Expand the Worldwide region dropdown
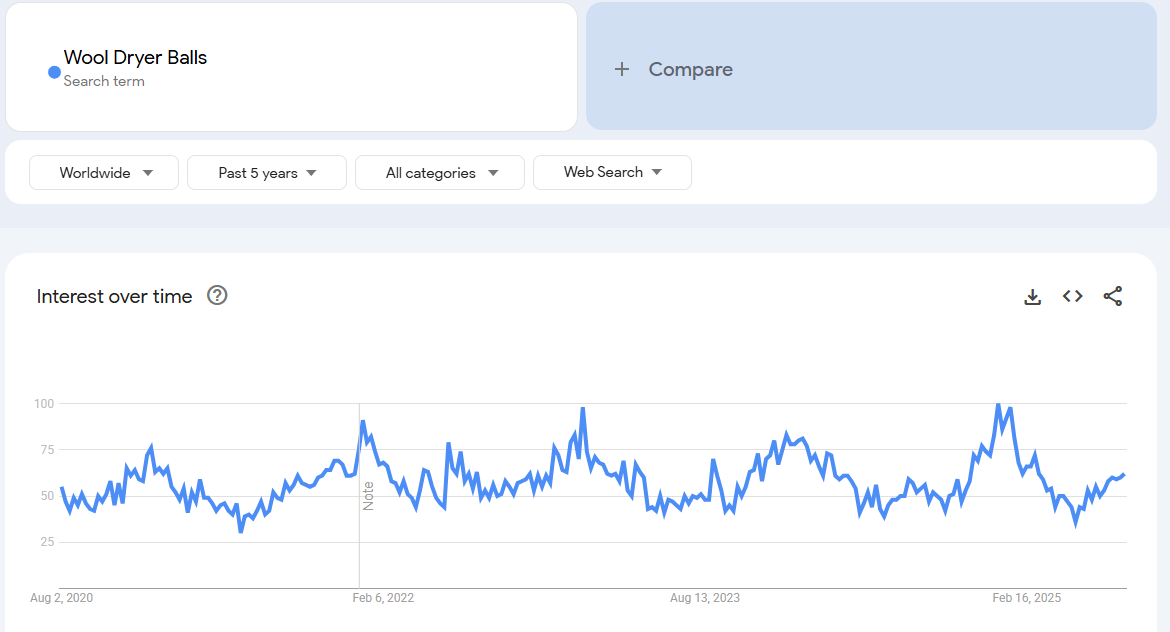Screen dimensions: 1170x632 click(x=104, y=173)
